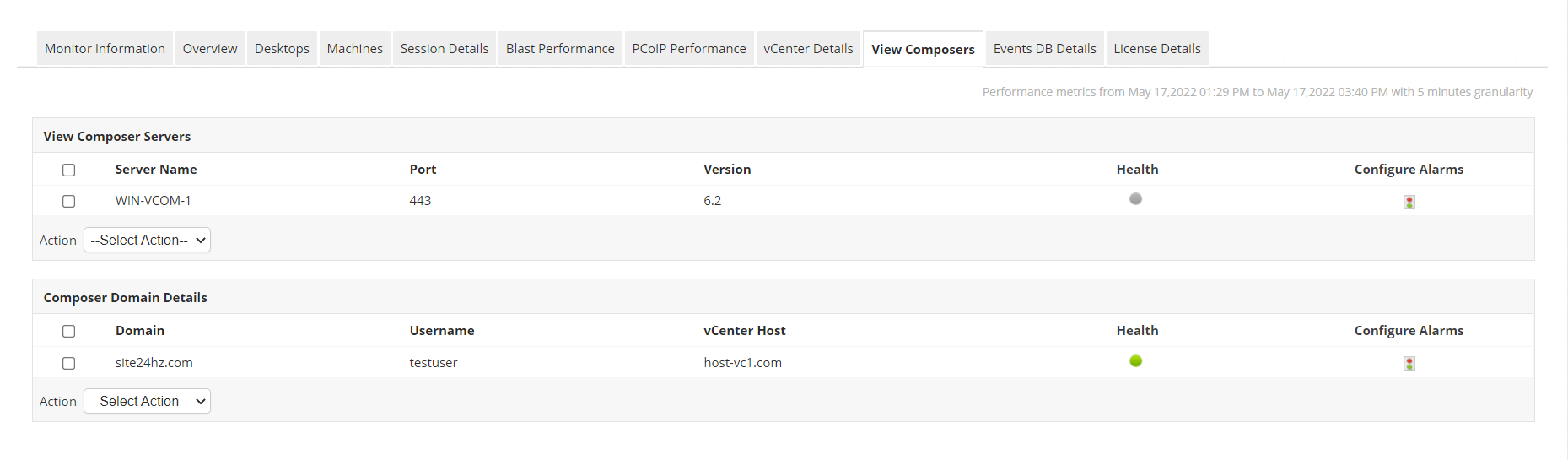Click Configure Alarms icon for WIN-VCOM-1
This screenshot has width=1568, height=460.
coord(1409,202)
